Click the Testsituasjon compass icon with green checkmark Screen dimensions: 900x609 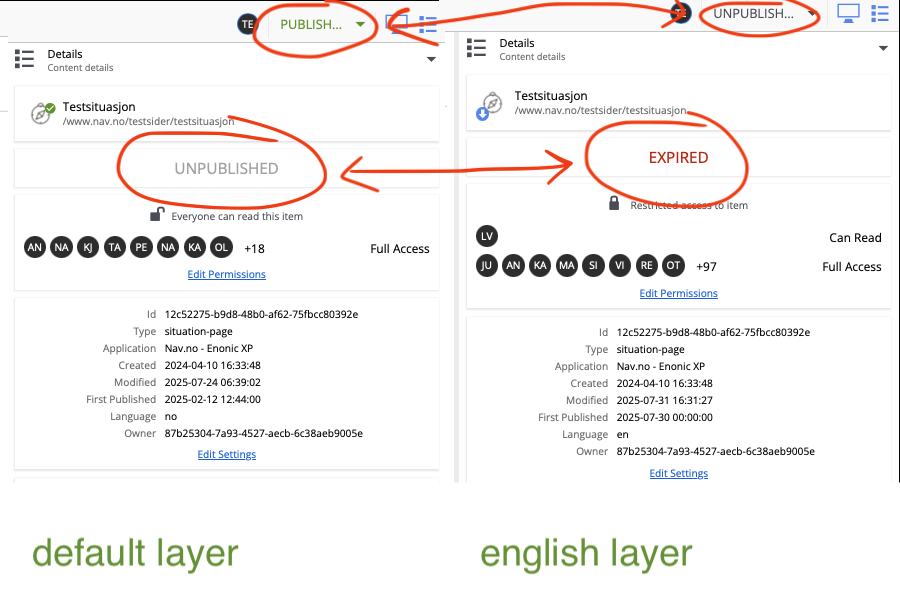pos(42,113)
